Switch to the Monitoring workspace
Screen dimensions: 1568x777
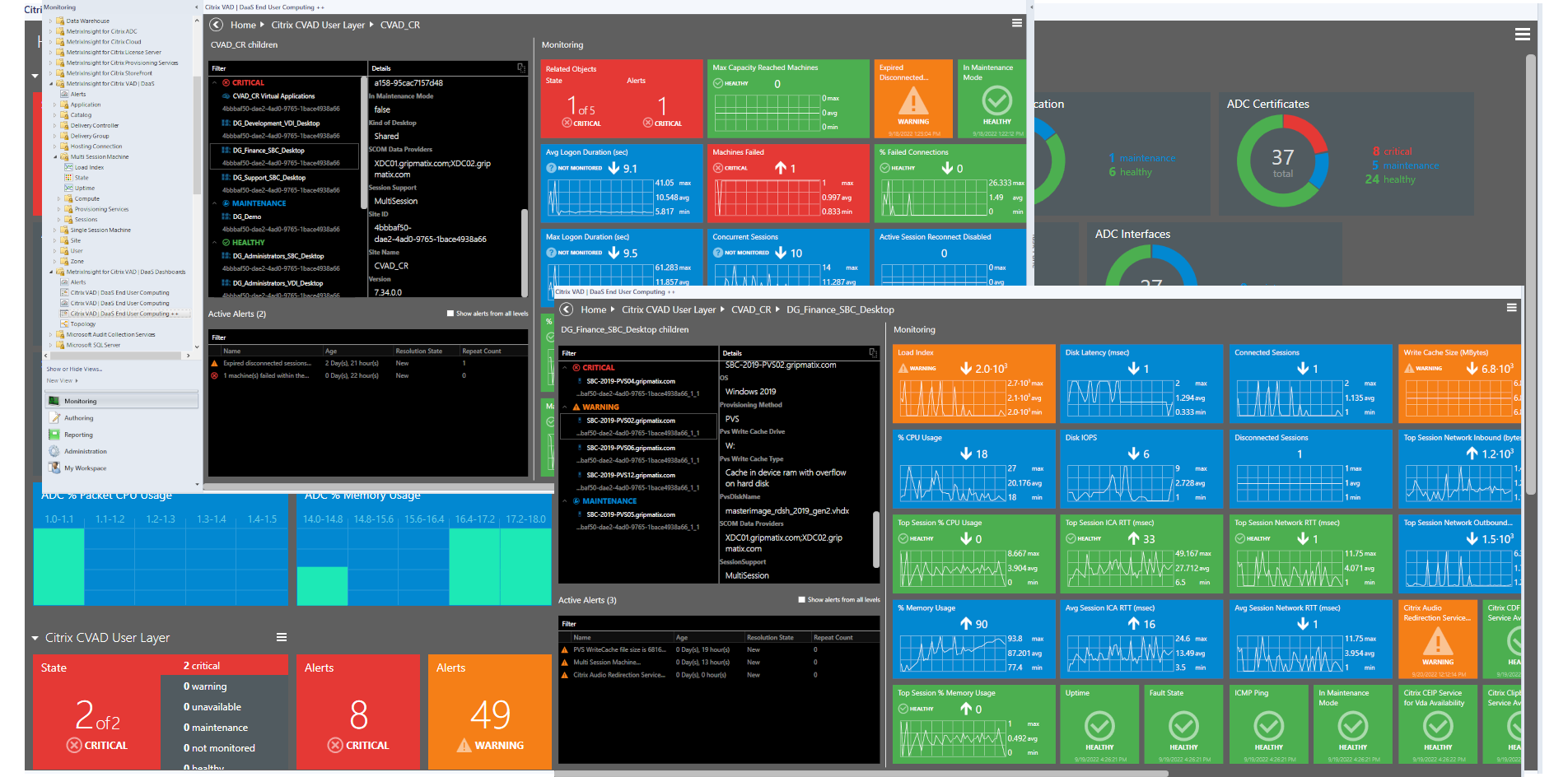pos(122,401)
